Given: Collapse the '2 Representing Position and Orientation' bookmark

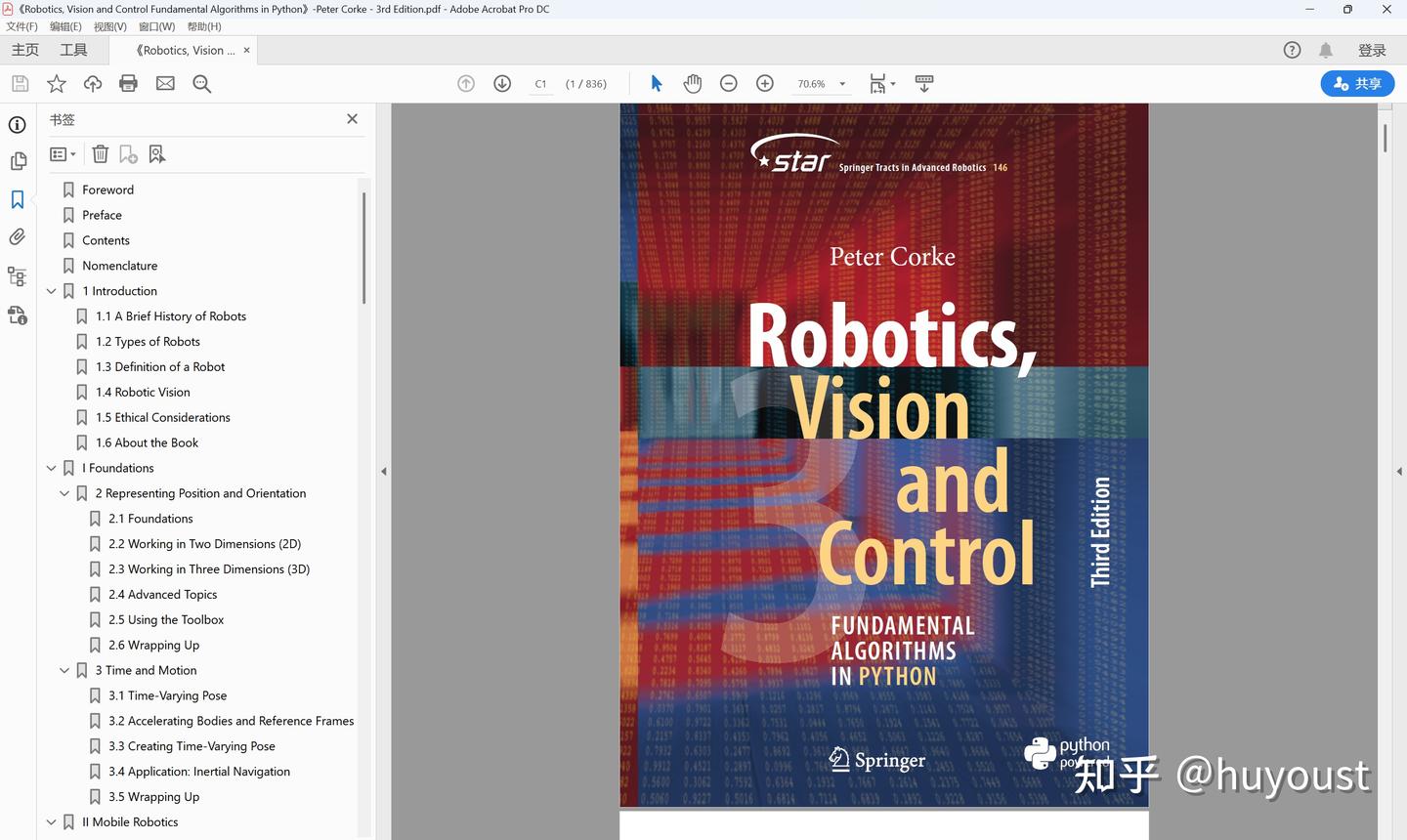Looking at the screenshot, I should point(64,493).
